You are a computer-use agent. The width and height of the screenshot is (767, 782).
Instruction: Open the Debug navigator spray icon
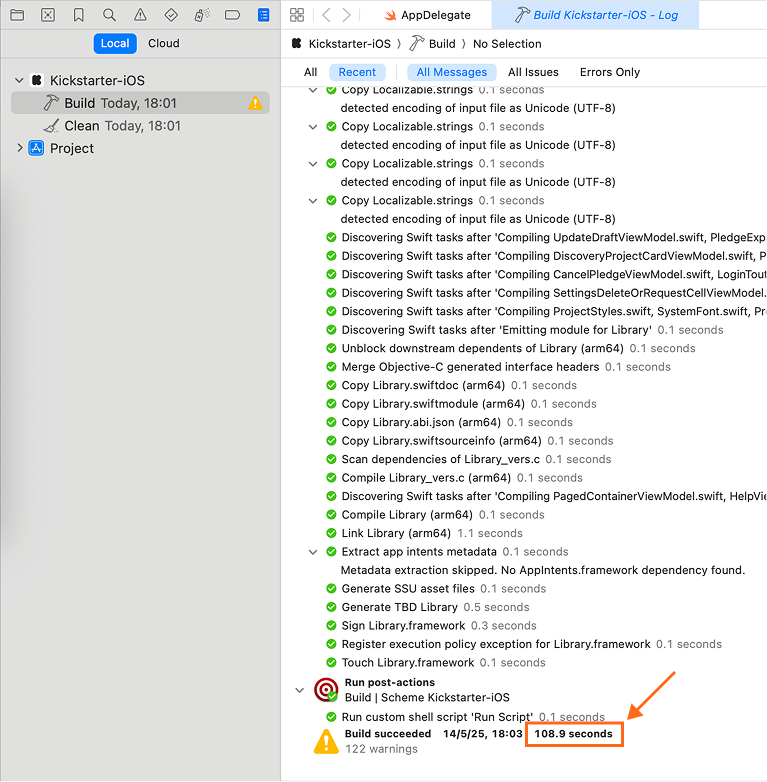point(202,15)
